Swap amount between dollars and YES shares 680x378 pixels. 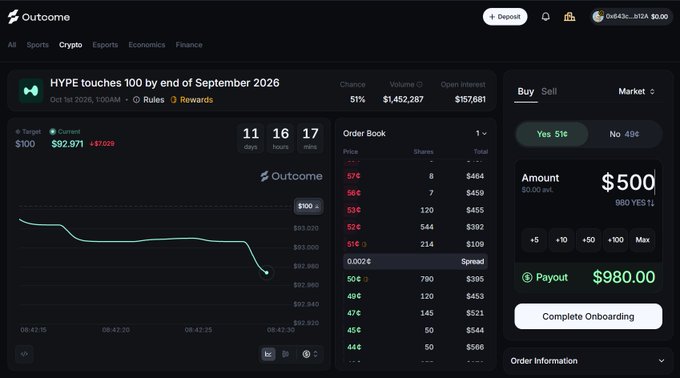point(651,203)
